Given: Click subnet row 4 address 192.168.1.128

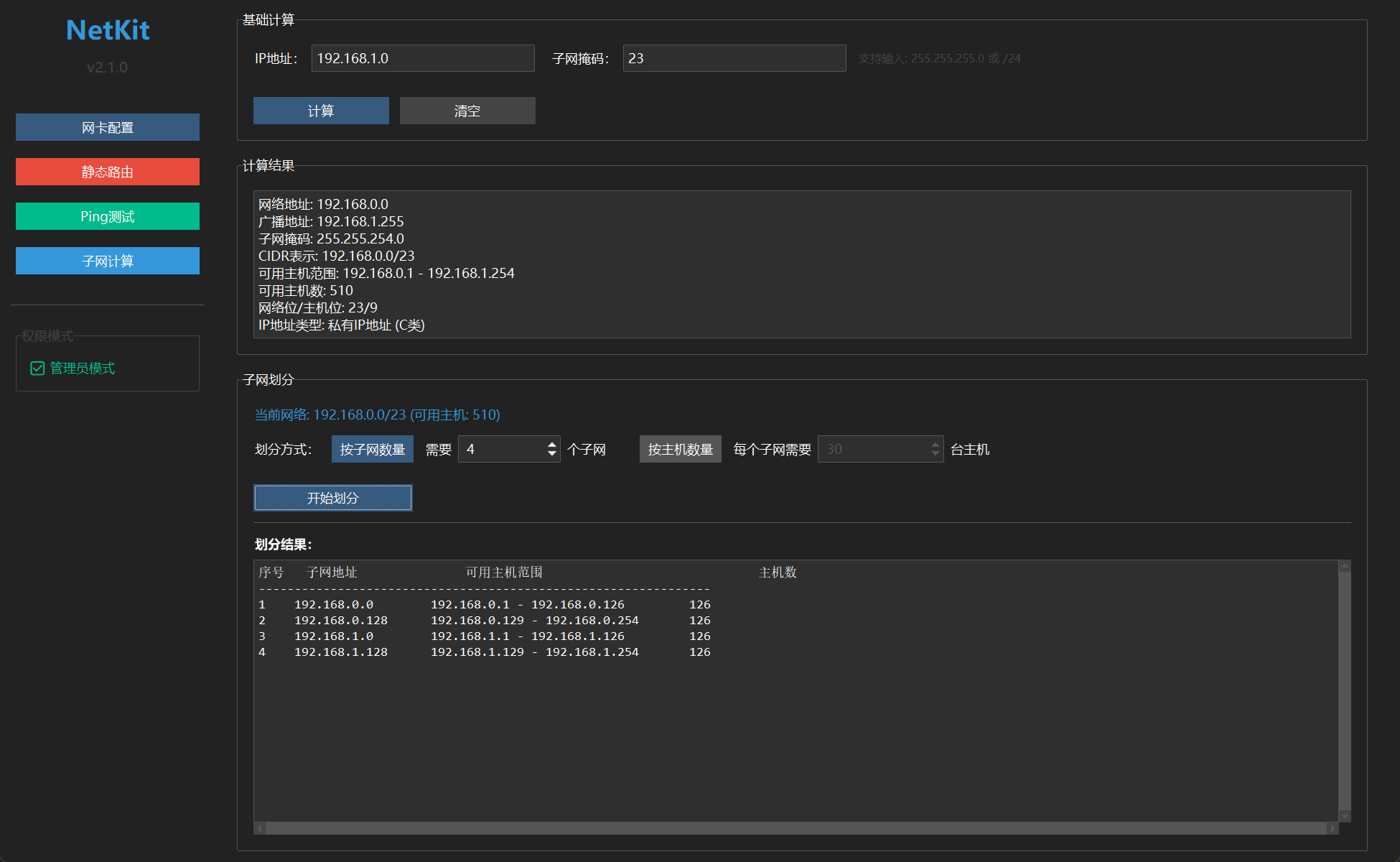Looking at the screenshot, I should (341, 652).
